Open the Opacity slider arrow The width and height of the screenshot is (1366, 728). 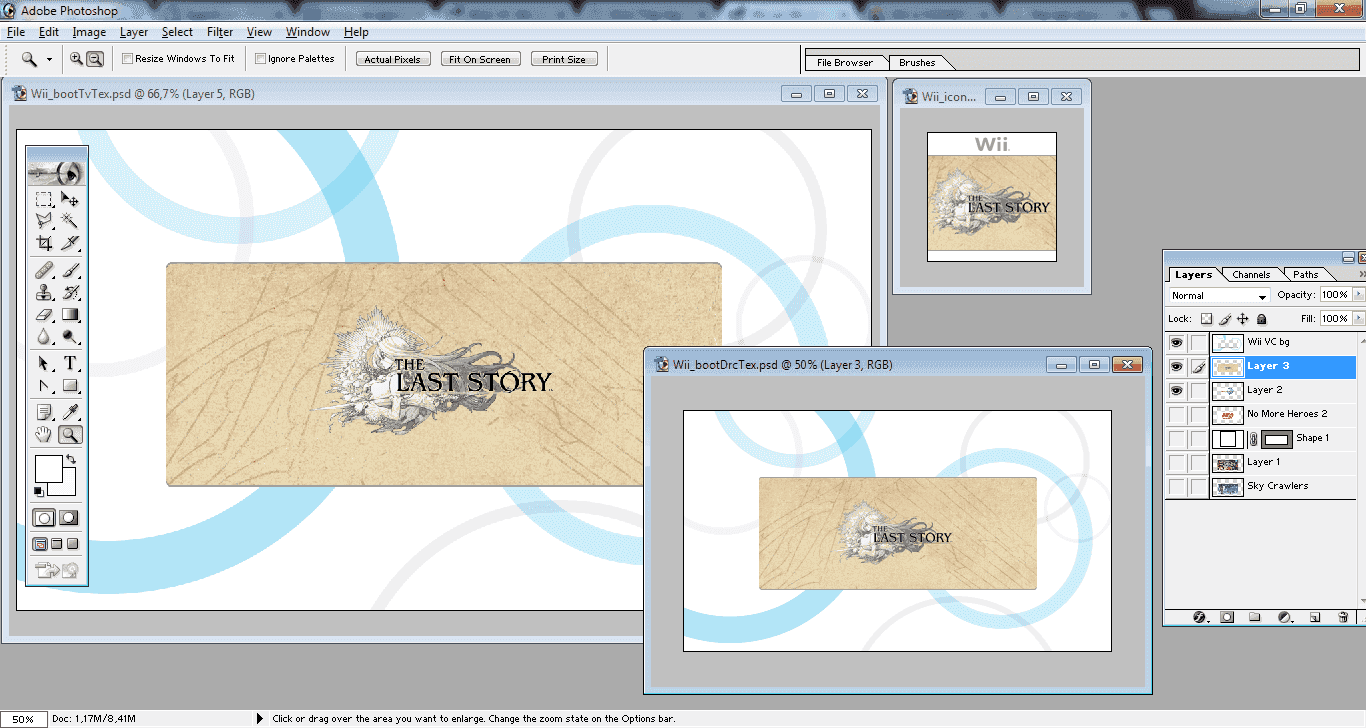(x=1357, y=295)
